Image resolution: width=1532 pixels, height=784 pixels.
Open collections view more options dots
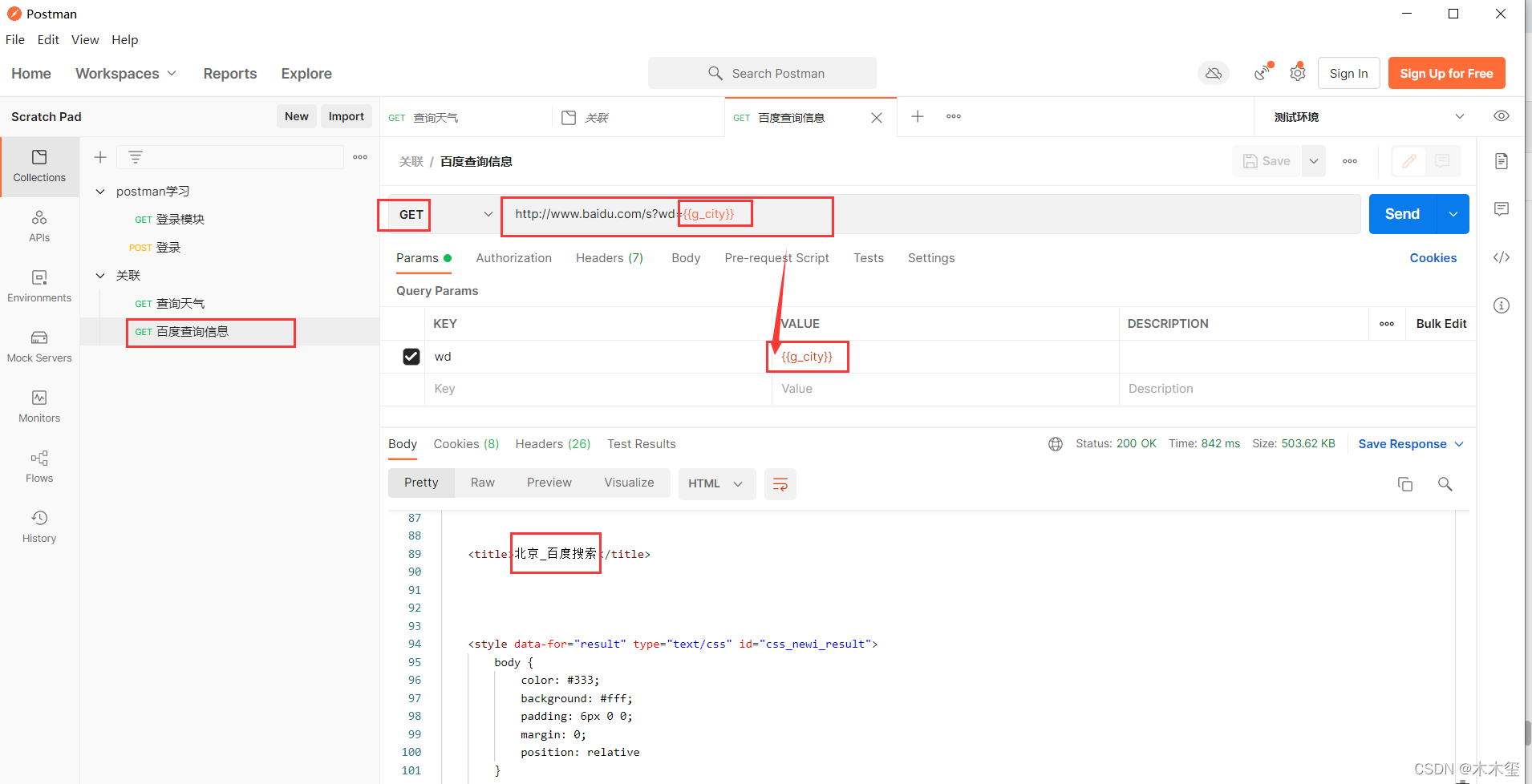tap(360, 157)
